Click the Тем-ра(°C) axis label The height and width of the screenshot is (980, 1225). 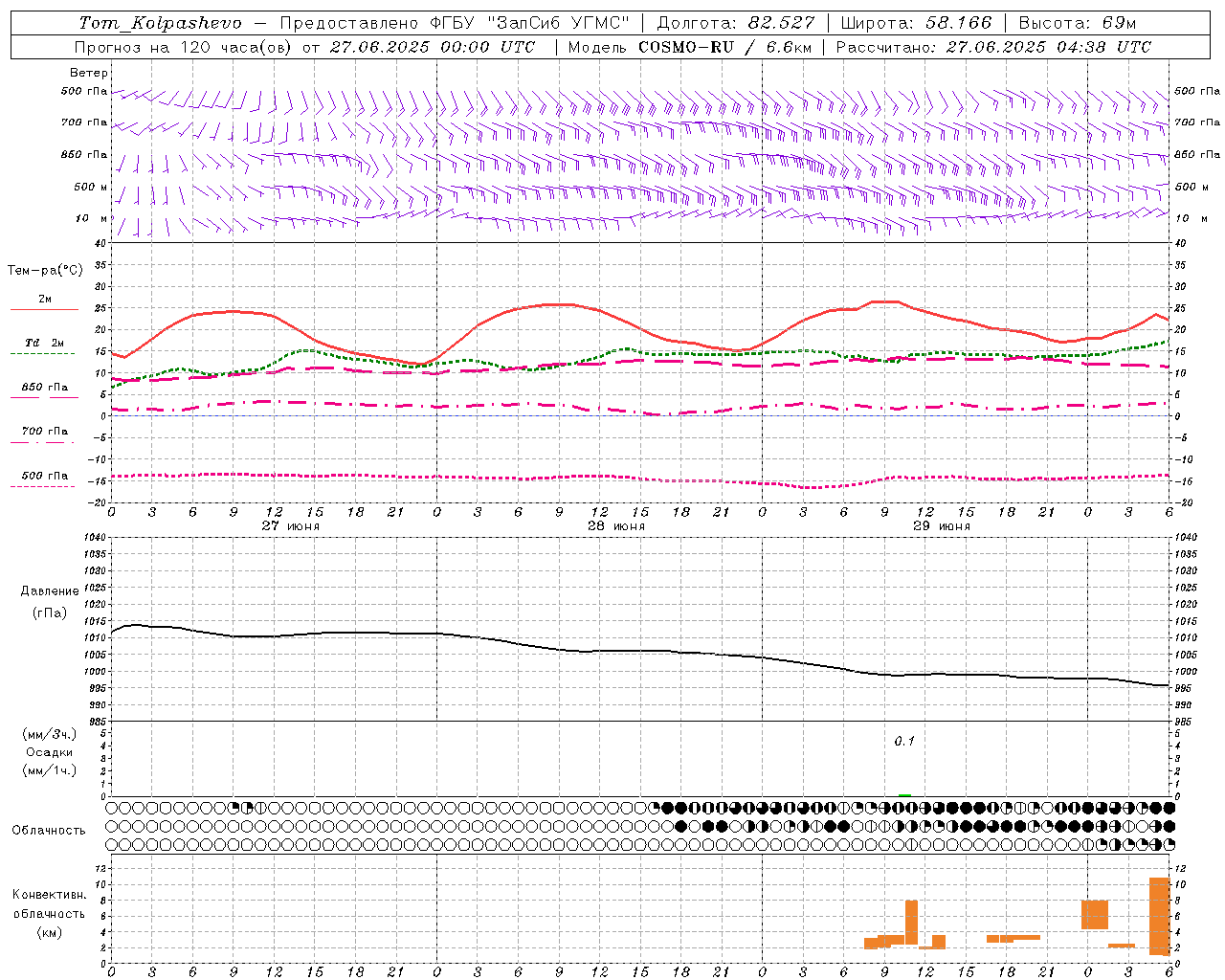[x=45, y=271]
